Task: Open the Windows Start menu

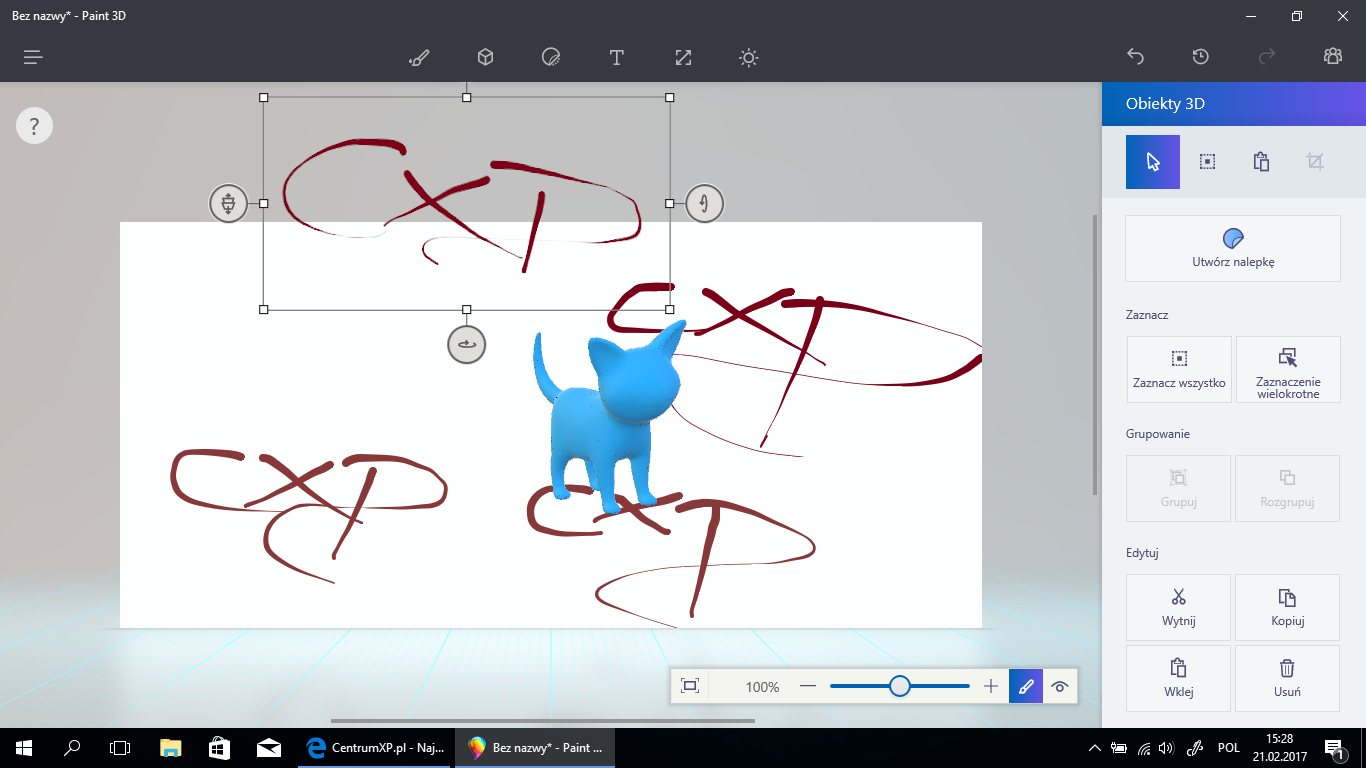Action: 22,747
